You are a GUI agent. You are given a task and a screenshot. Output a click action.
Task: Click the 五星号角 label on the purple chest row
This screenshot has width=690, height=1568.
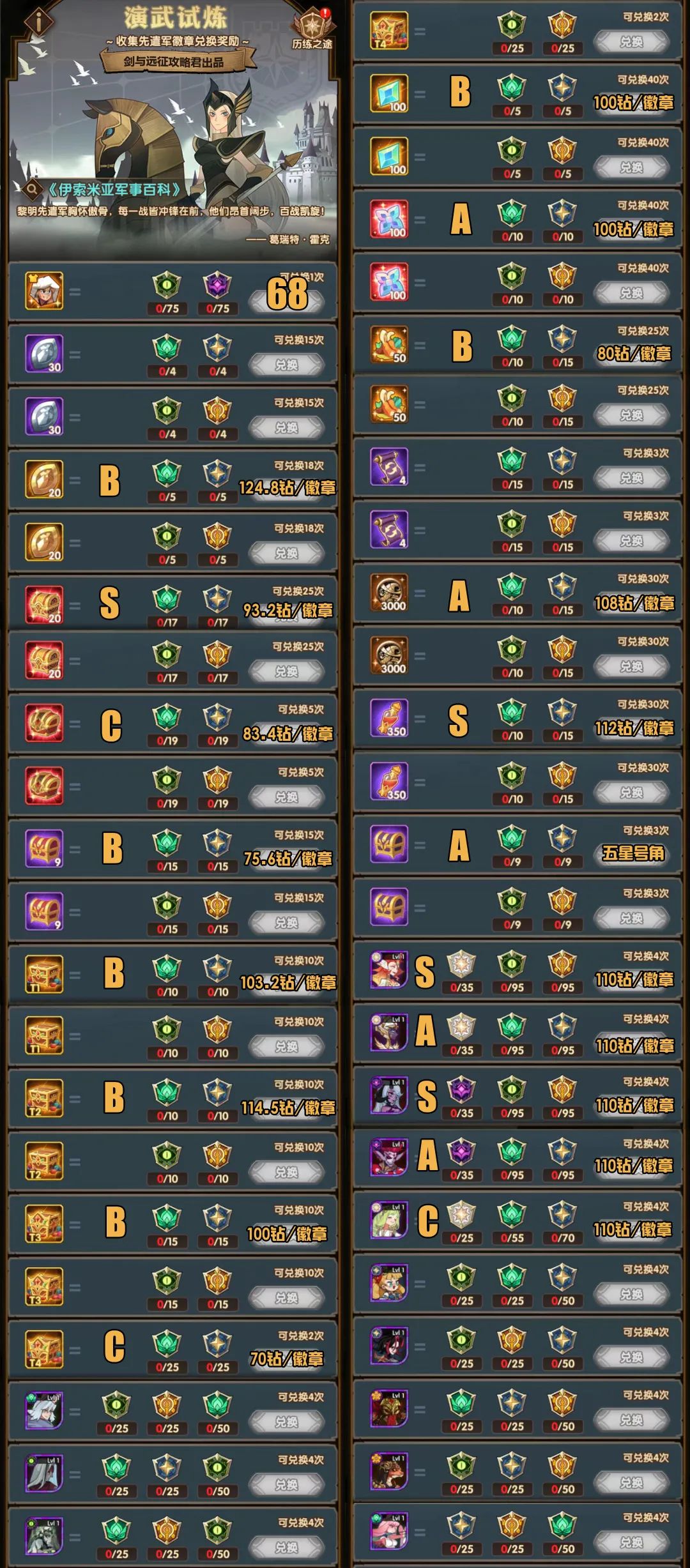point(632,853)
